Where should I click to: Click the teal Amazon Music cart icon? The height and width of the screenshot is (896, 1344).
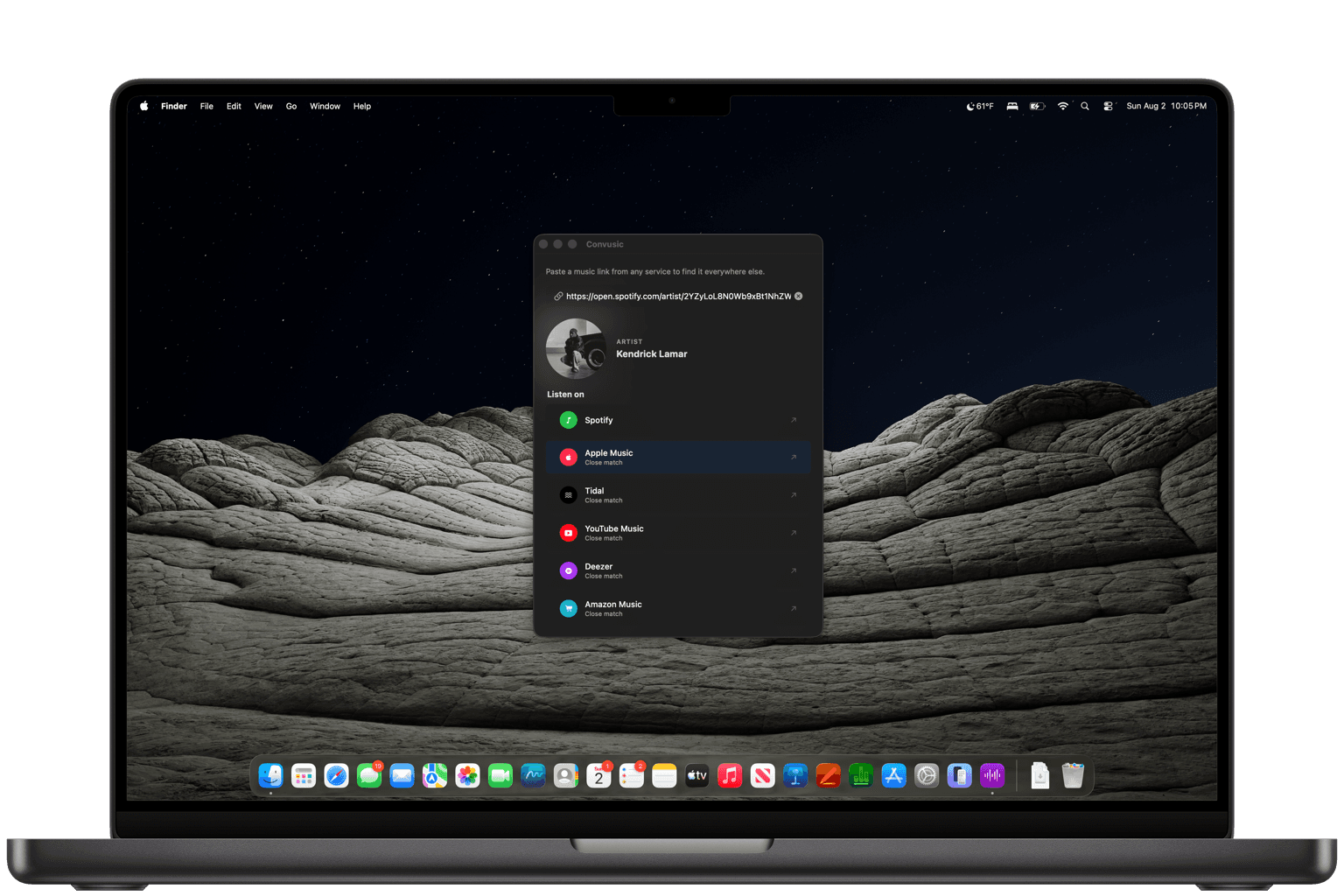(x=568, y=608)
